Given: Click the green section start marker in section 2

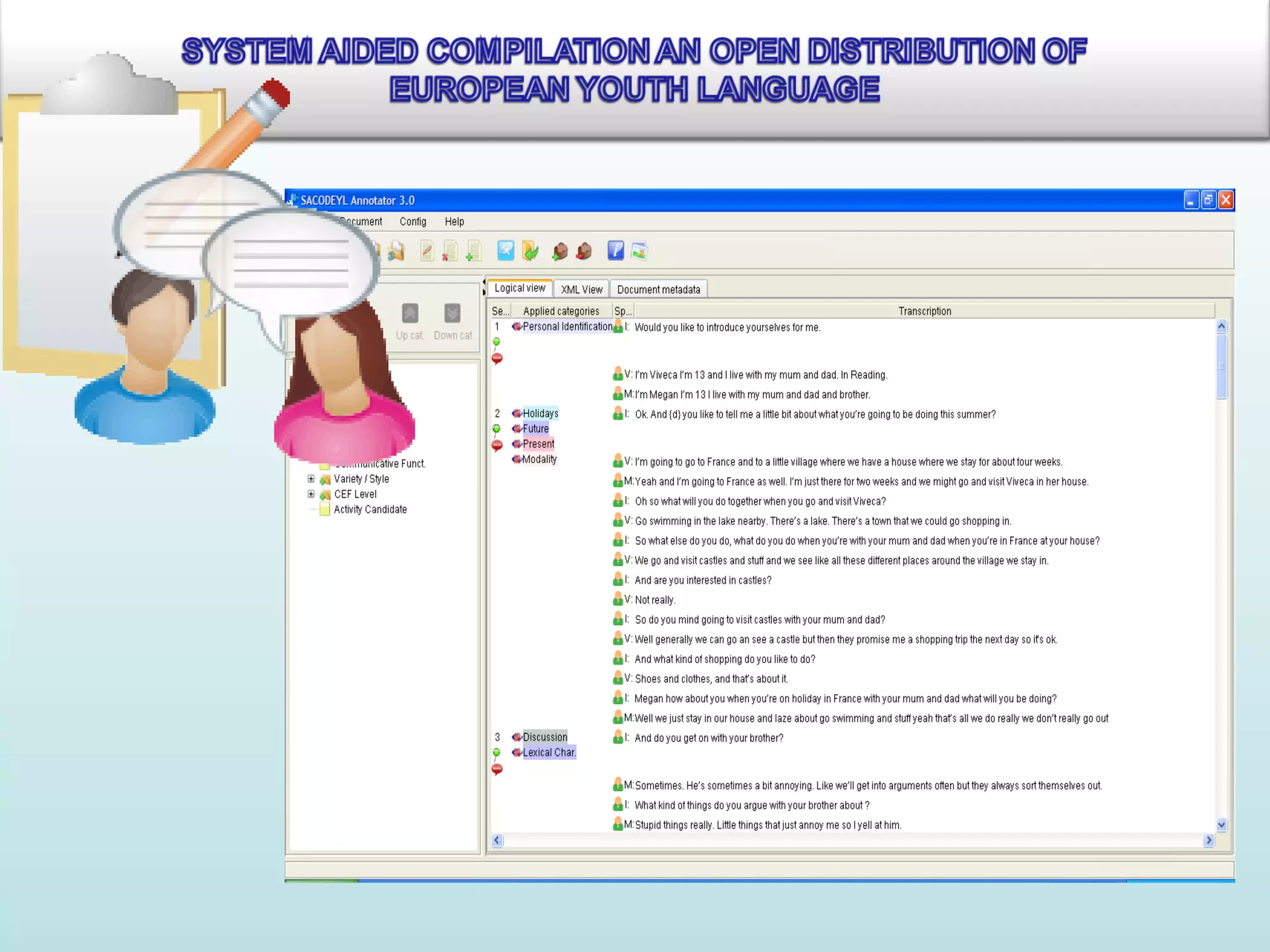Looking at the screenshot, I should (496, 429).
